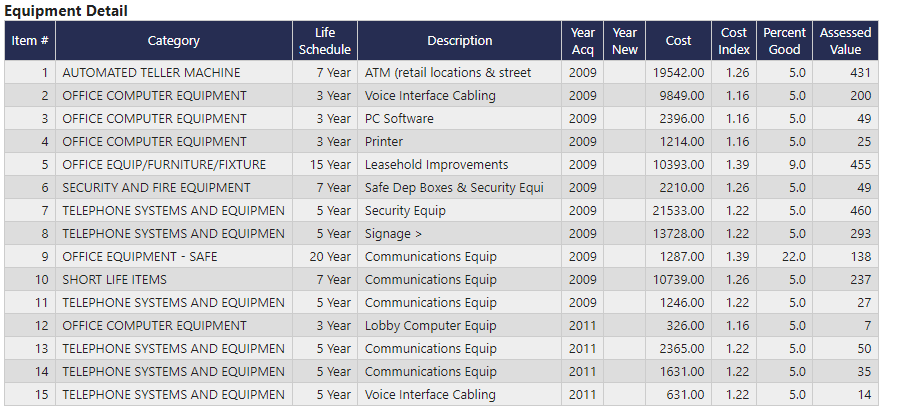Select the Year Acq column header

583,41
